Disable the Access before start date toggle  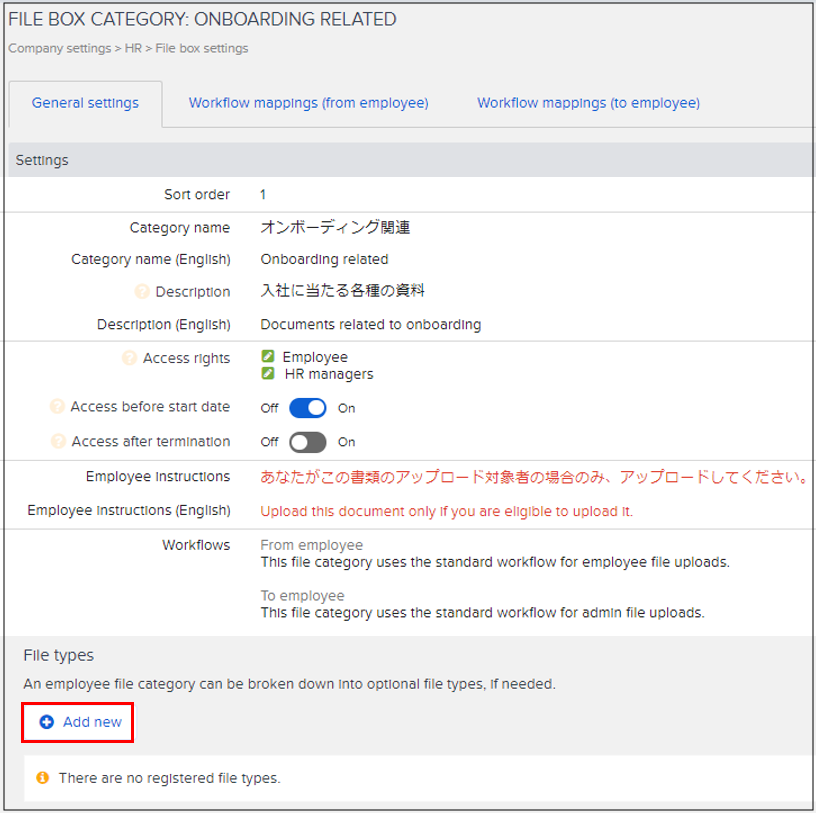(308, 408)
